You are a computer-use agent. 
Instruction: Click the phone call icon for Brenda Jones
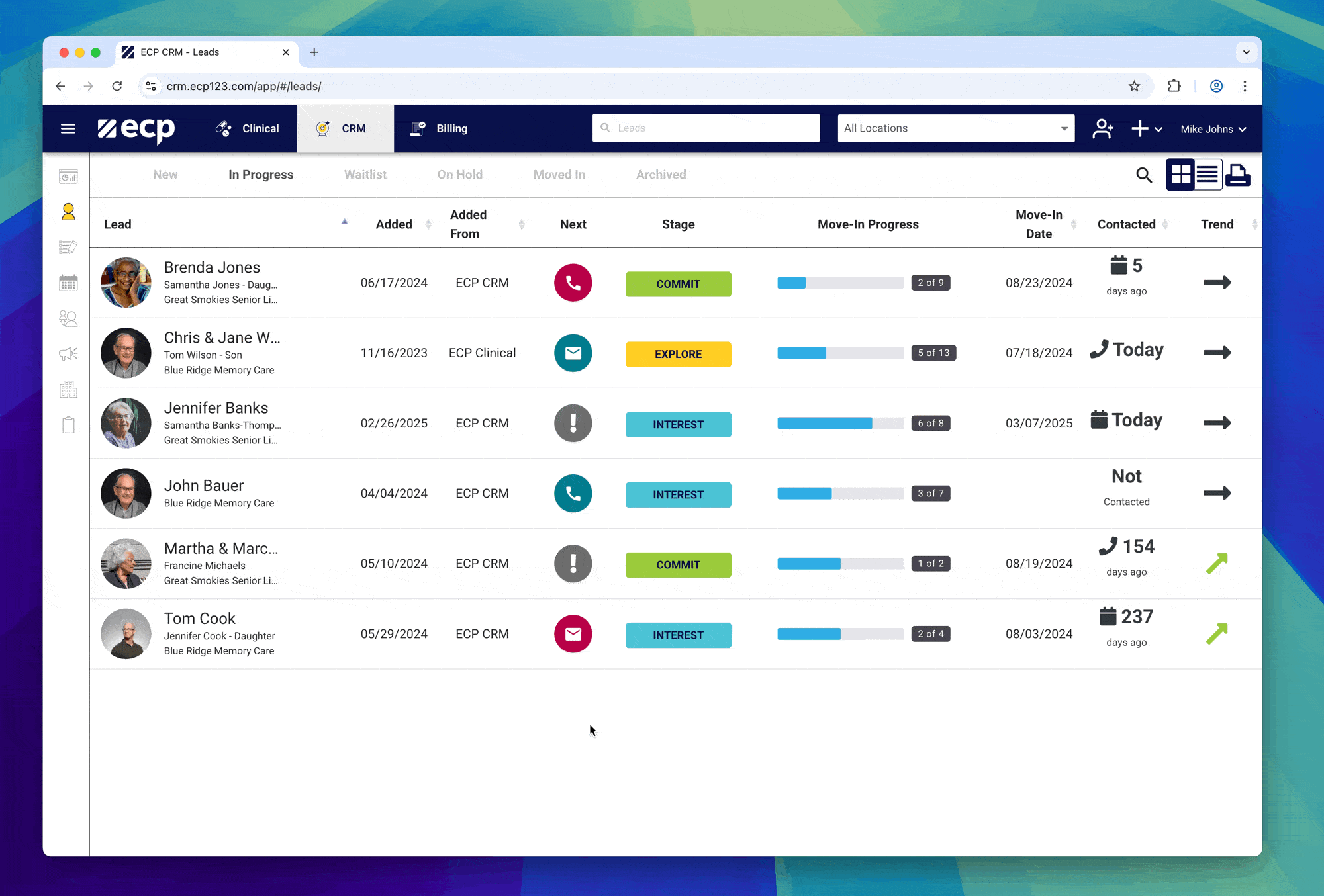[573, 283]
